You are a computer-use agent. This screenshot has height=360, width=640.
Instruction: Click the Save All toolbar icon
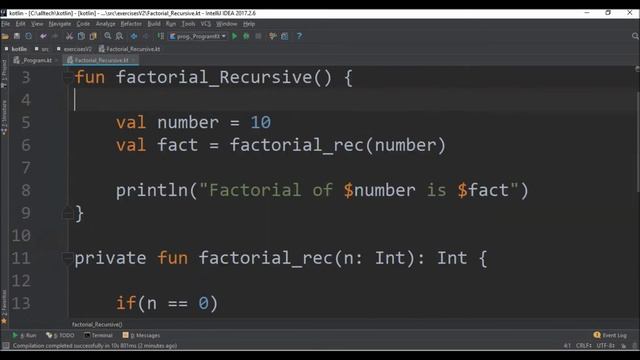[x=17, y=36]
